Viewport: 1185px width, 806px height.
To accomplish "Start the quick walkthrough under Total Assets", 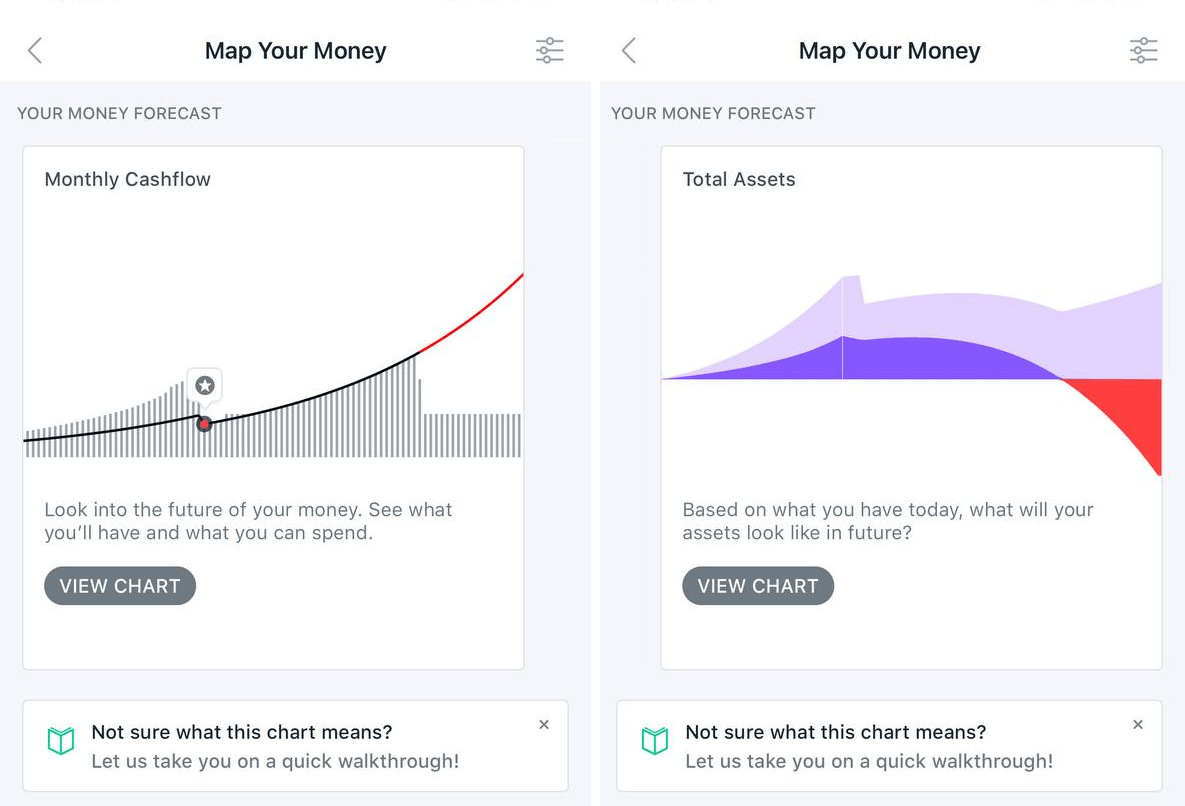I will (x=869, y=761).
